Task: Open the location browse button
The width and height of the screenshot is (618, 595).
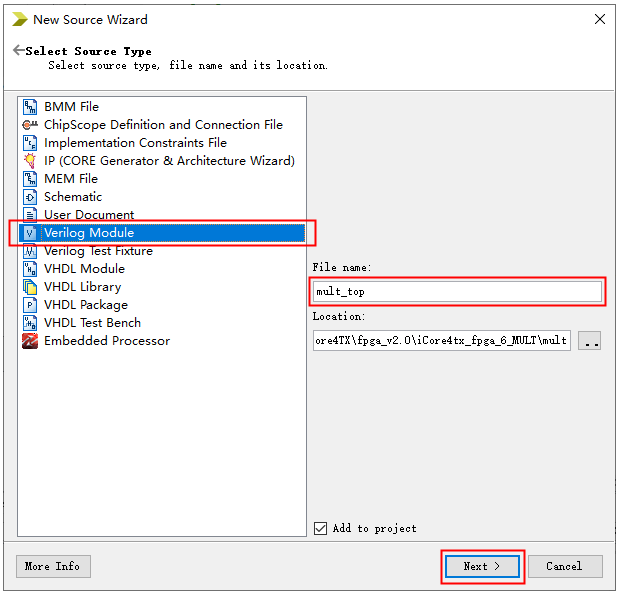Action: click(589, 341)
